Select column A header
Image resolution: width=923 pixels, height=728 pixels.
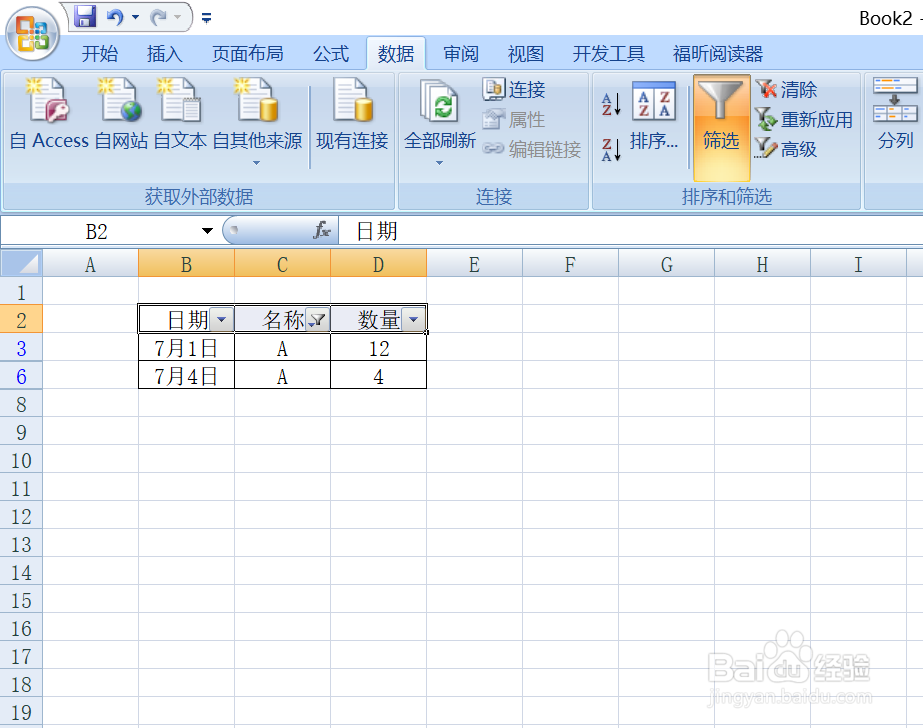[x=90, y=264]
